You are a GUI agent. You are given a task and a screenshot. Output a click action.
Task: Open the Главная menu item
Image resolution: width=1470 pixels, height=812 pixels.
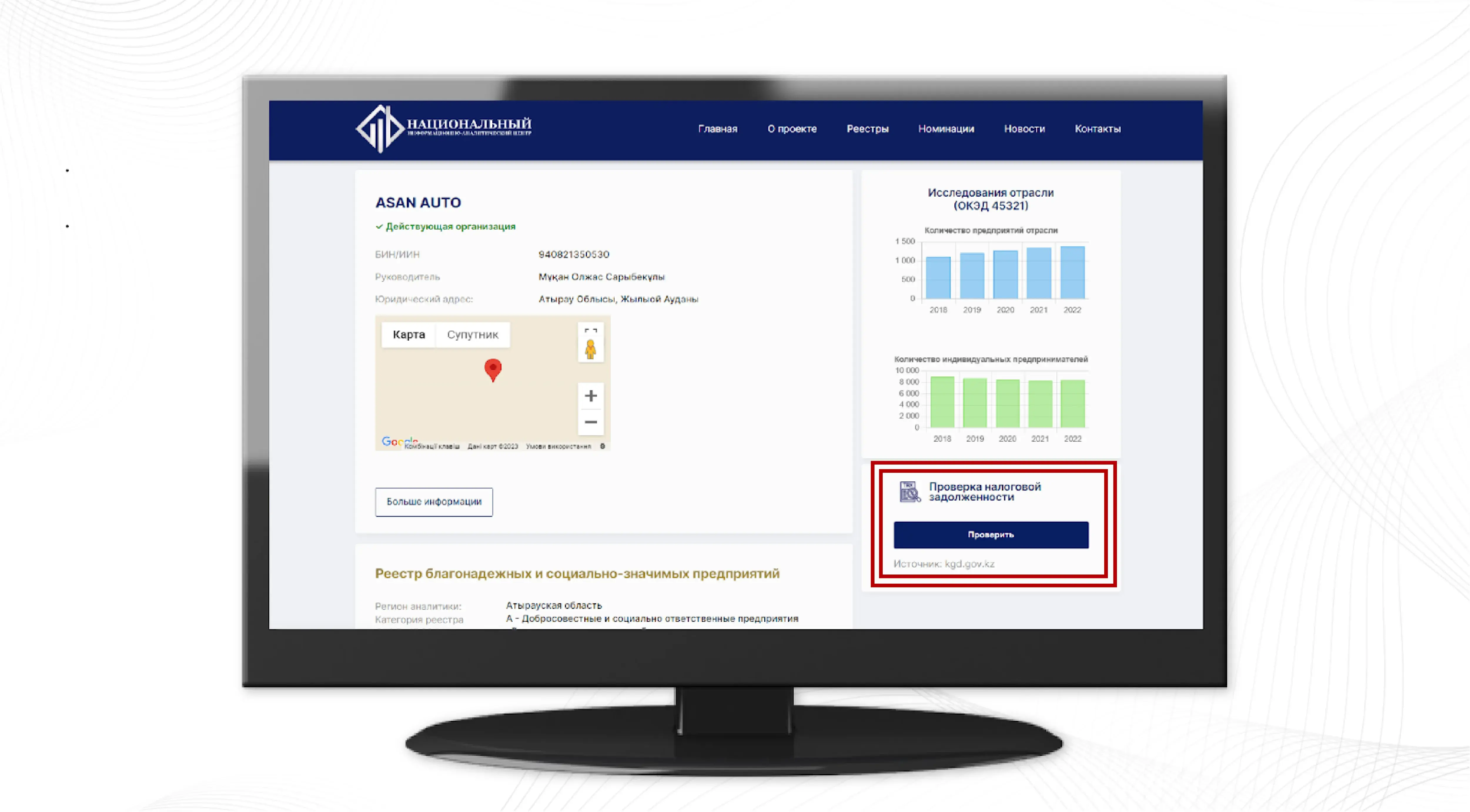717,129
